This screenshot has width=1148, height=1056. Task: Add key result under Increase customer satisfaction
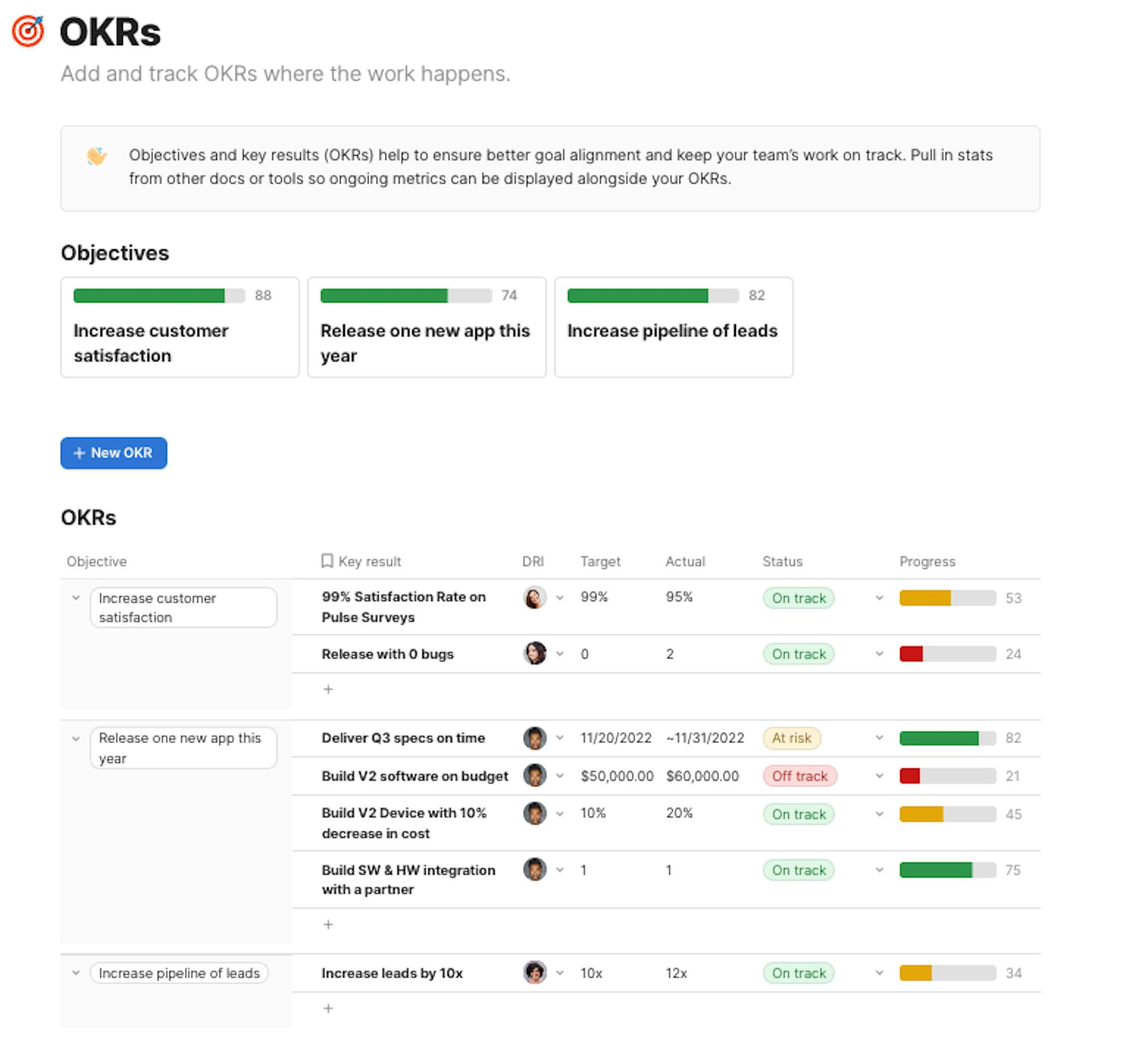click(x=328, y=689)
